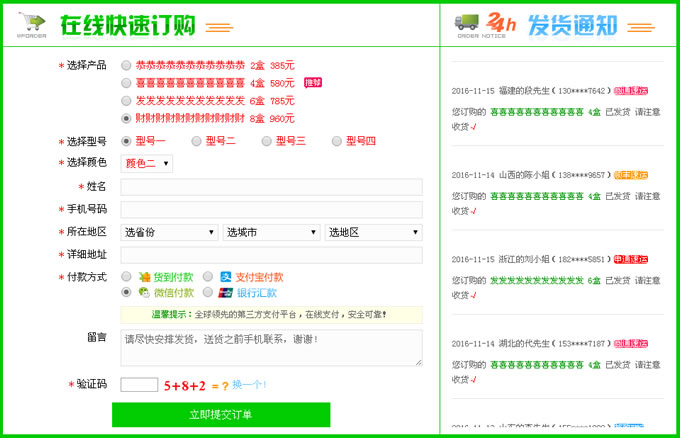The image size is (680, 438).
Task: Select 银行汇款 payment radio button
Action: [208, 292]
